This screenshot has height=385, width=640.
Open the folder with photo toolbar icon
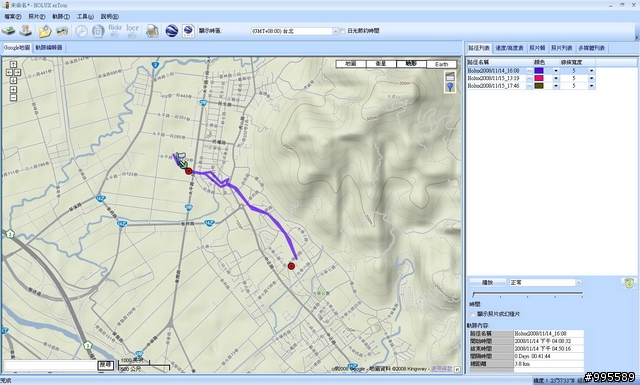tap(45, 31)
